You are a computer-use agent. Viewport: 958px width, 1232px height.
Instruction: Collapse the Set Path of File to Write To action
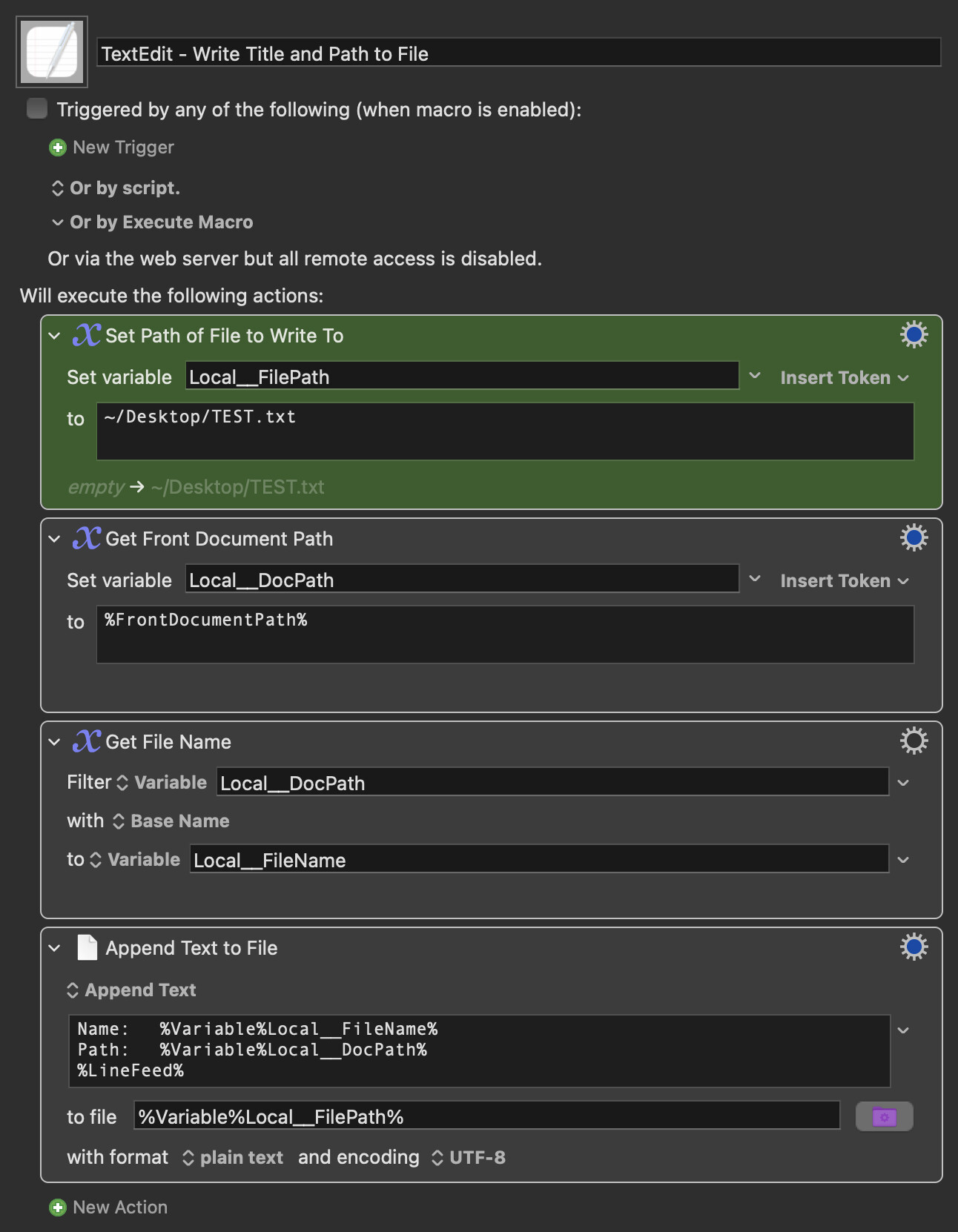(x=54, y=336)
